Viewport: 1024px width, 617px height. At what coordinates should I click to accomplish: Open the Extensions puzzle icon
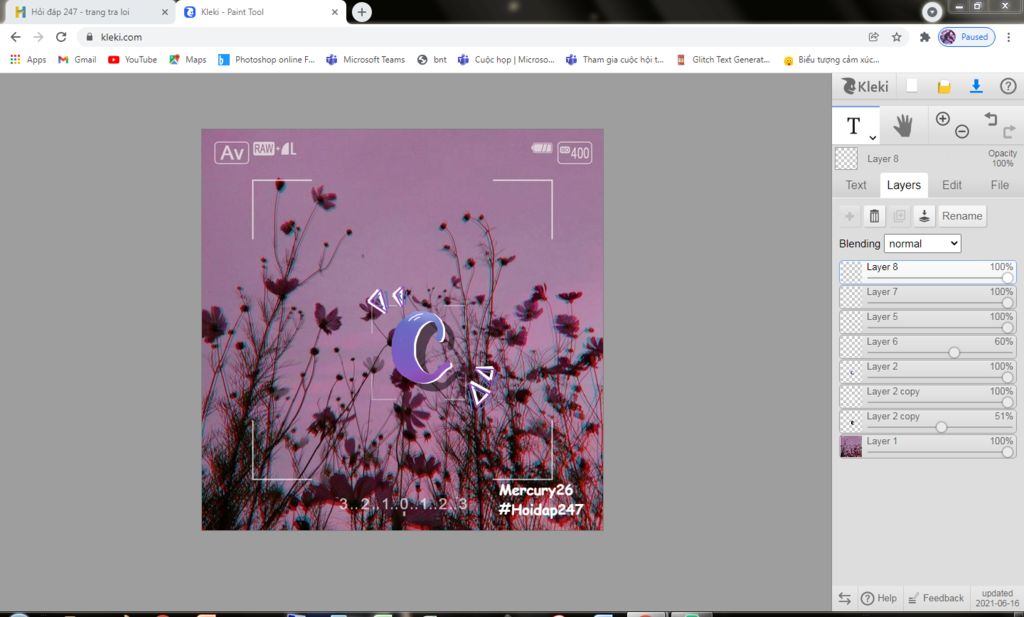(925, 37)
